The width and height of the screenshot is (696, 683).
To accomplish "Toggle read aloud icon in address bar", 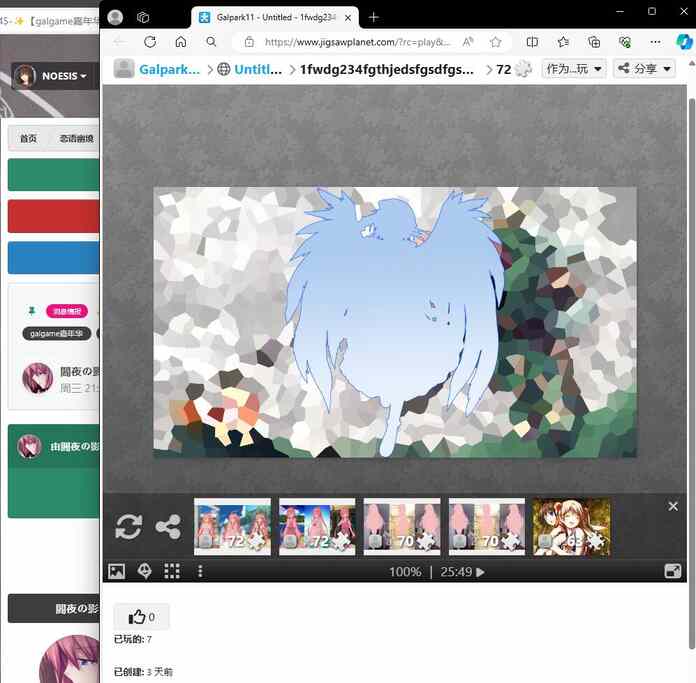I will [468, 42].
